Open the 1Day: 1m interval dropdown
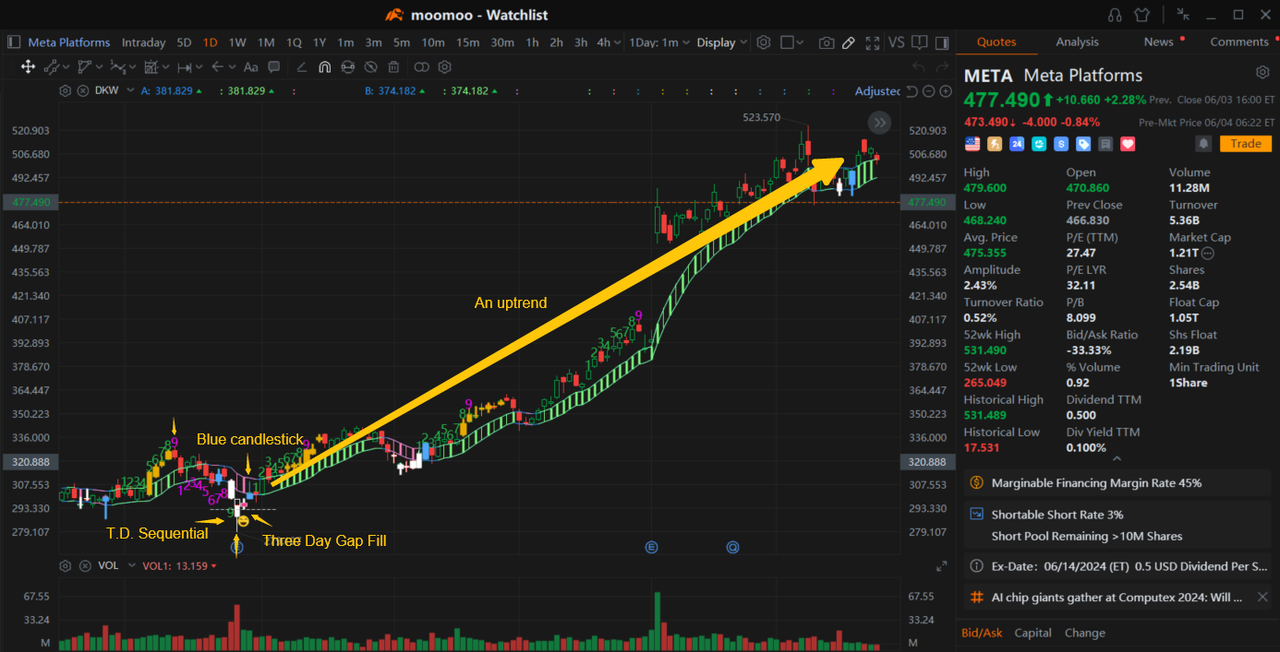Image resolution: width=1280 pixels, height=652 pixels. pos(659,42)
